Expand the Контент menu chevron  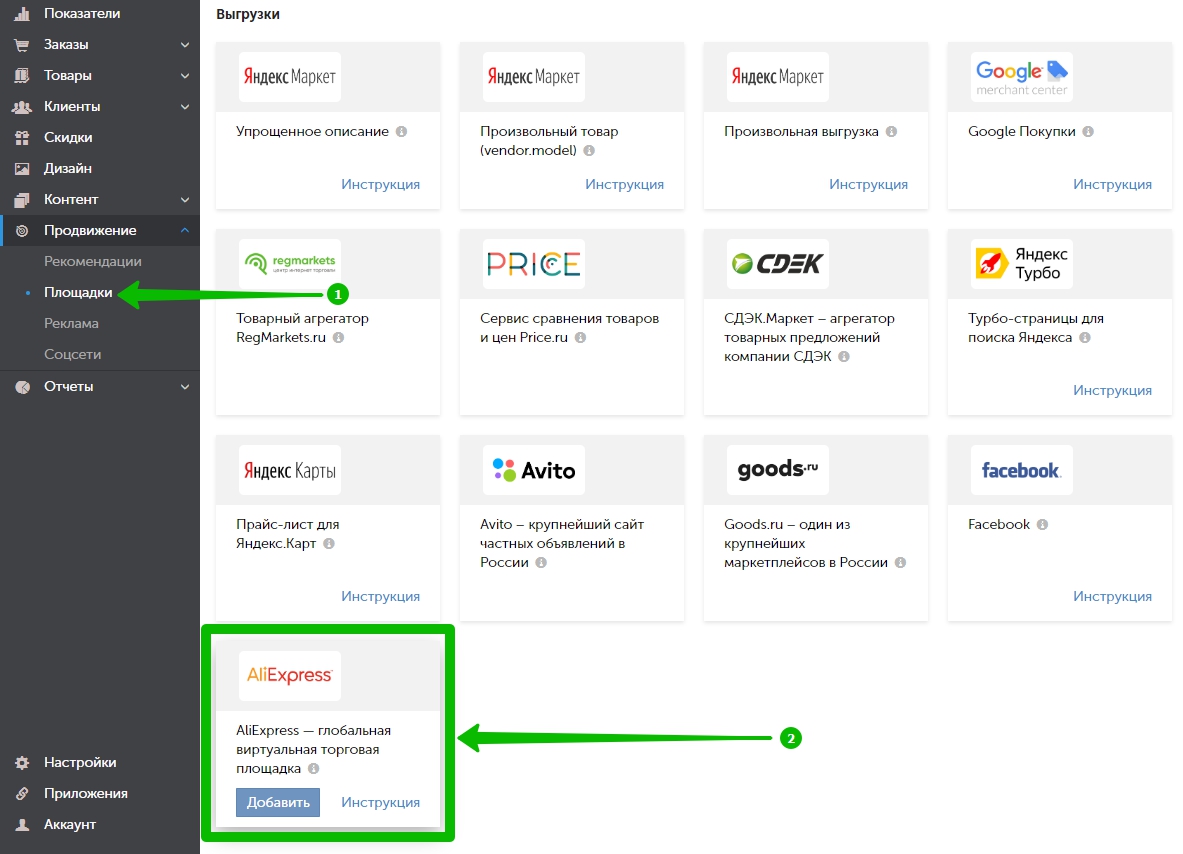[185, 199]
